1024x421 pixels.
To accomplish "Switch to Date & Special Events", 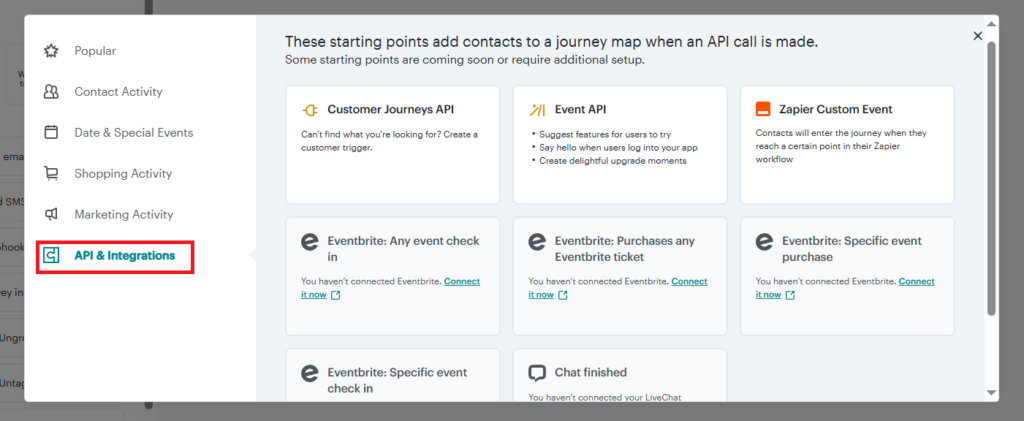I will click(x=134, y=133).
